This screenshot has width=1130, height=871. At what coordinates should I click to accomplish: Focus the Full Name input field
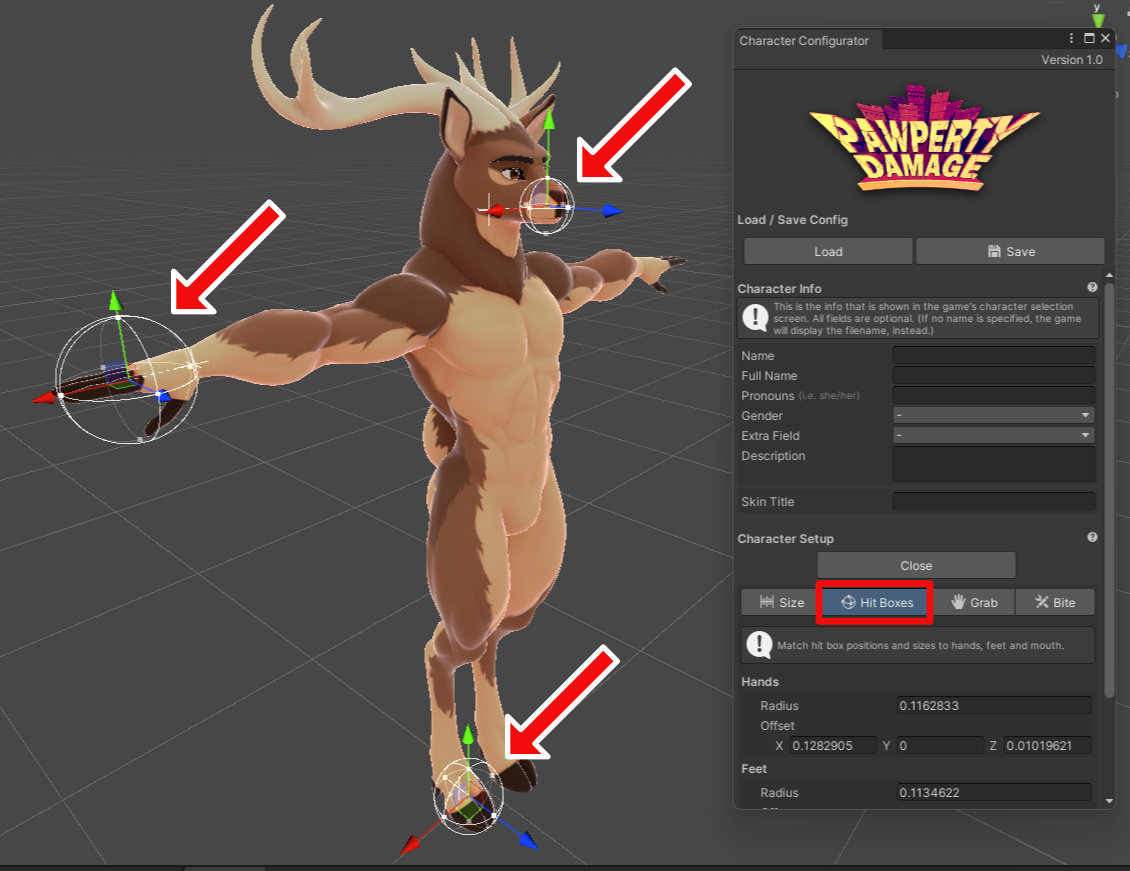pos(994,375)
